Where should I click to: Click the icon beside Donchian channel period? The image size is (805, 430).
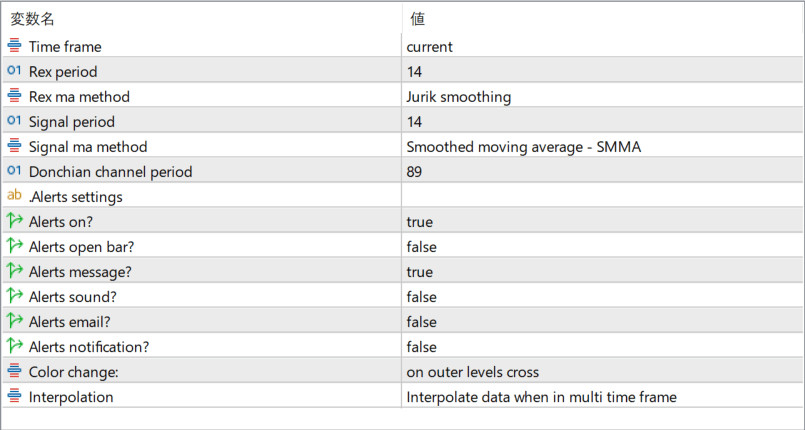[14, 171]
